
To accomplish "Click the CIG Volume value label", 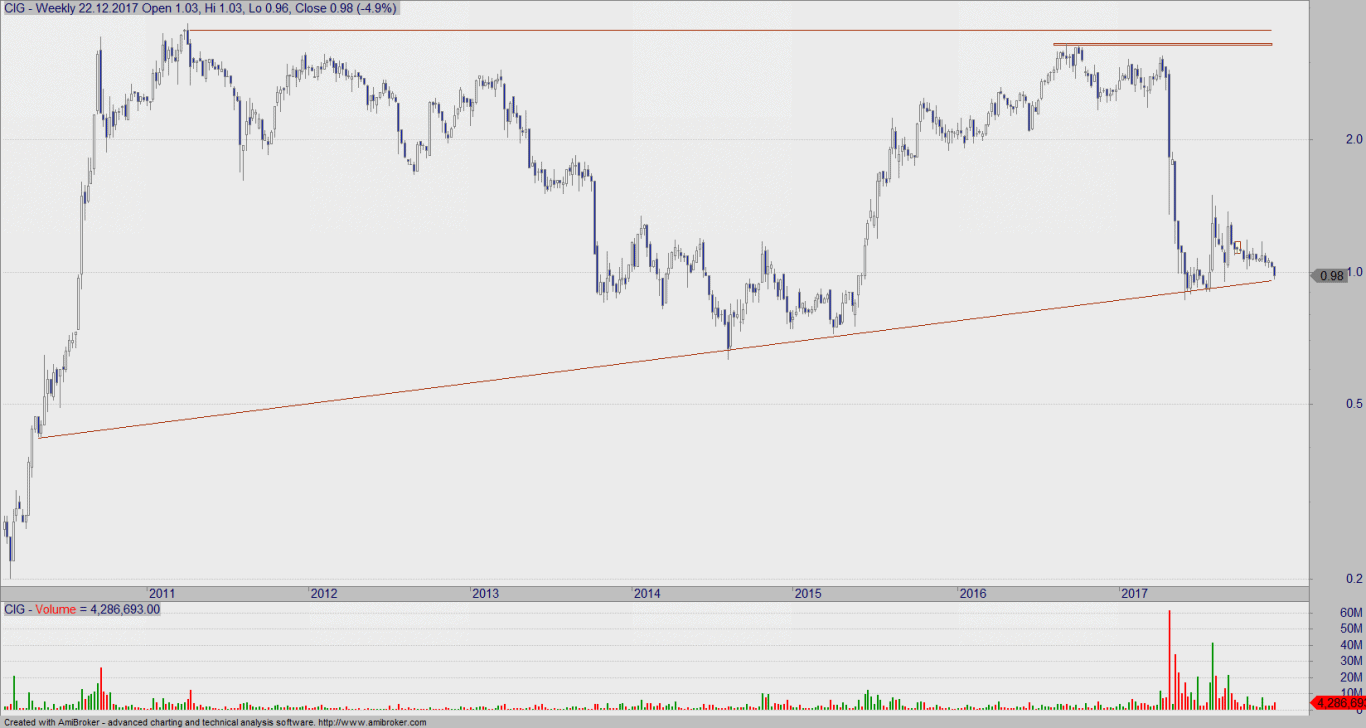I will (x=82, y=609).
